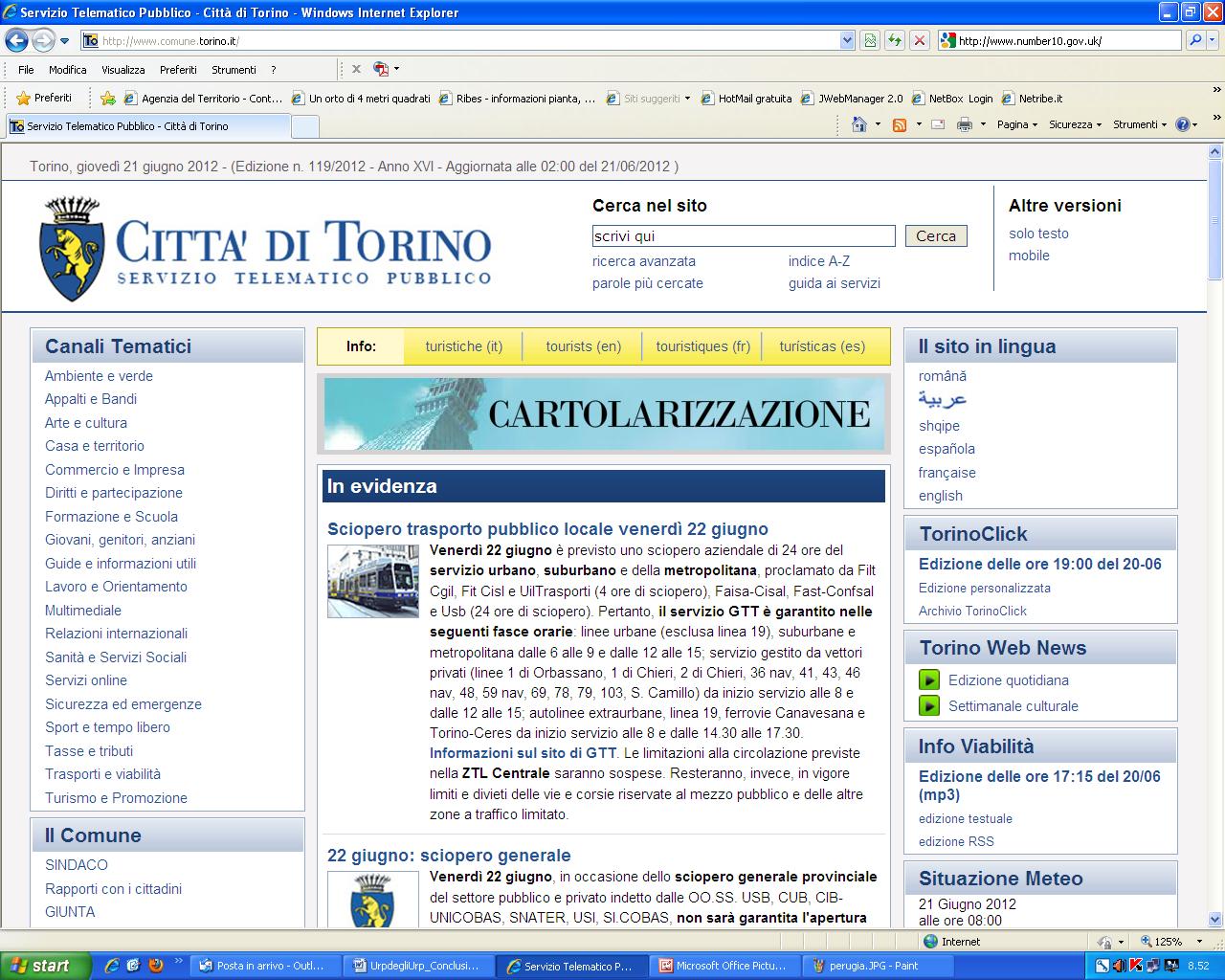The width and height of the screenshot is (1225, 980).
Task: Open the Pagina command bar dropdown
Action: point(1016,124)
